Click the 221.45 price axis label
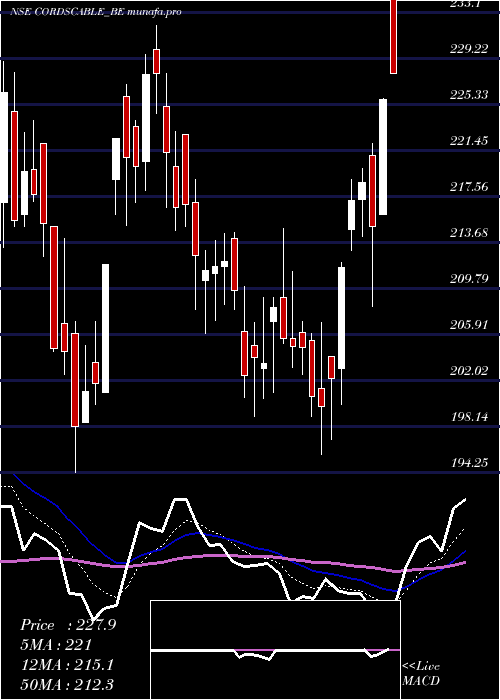 point(469,141)
